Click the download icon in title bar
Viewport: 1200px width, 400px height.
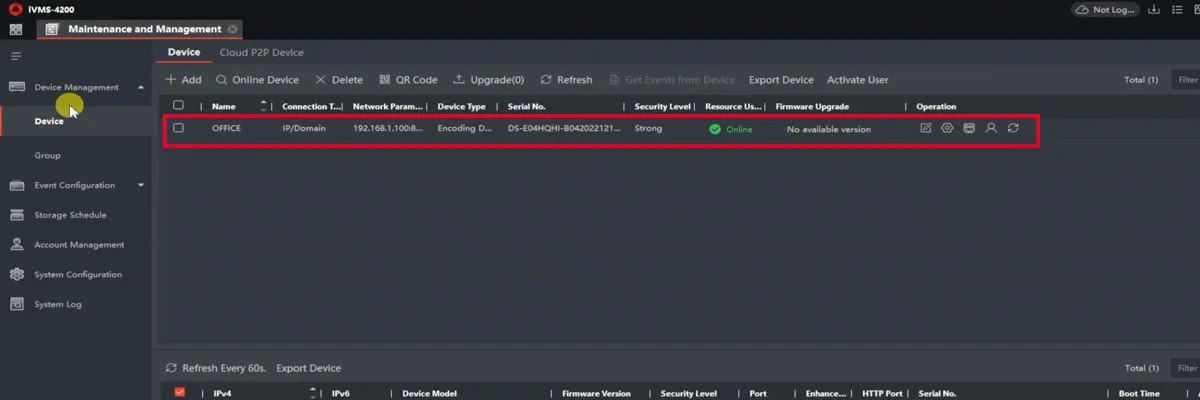point(1154,9)
